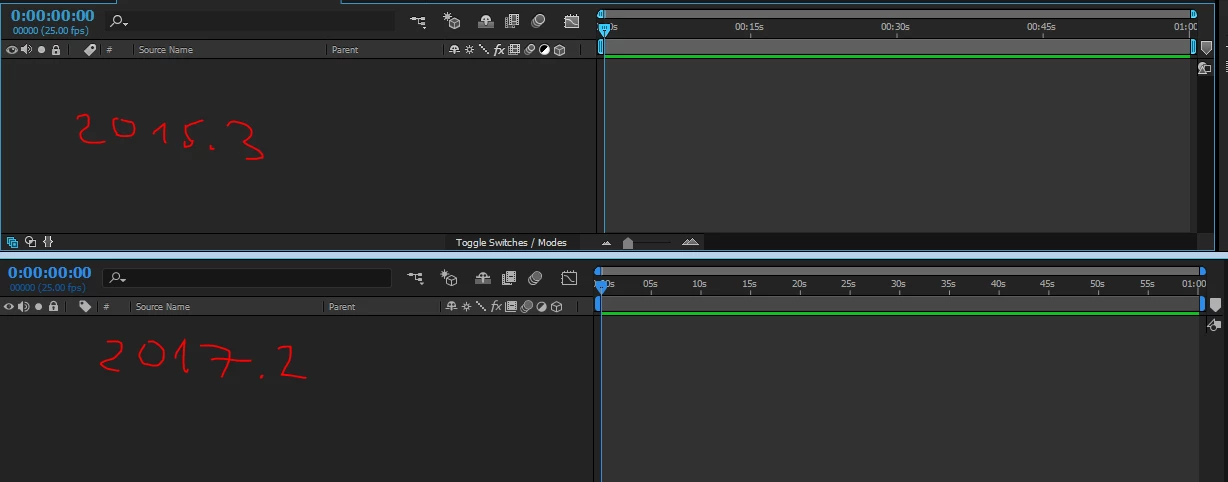Click the Solo column dot in 2015.3 panel
The width and height of the screenshot is (1228, 482).
click(x=41, y=50)
